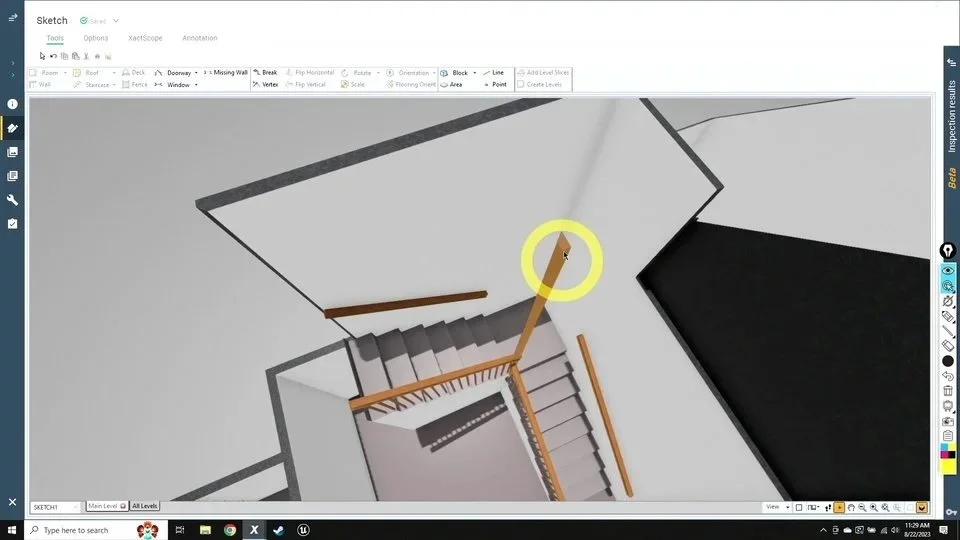Click the Doorway tool

pos(173,72)
